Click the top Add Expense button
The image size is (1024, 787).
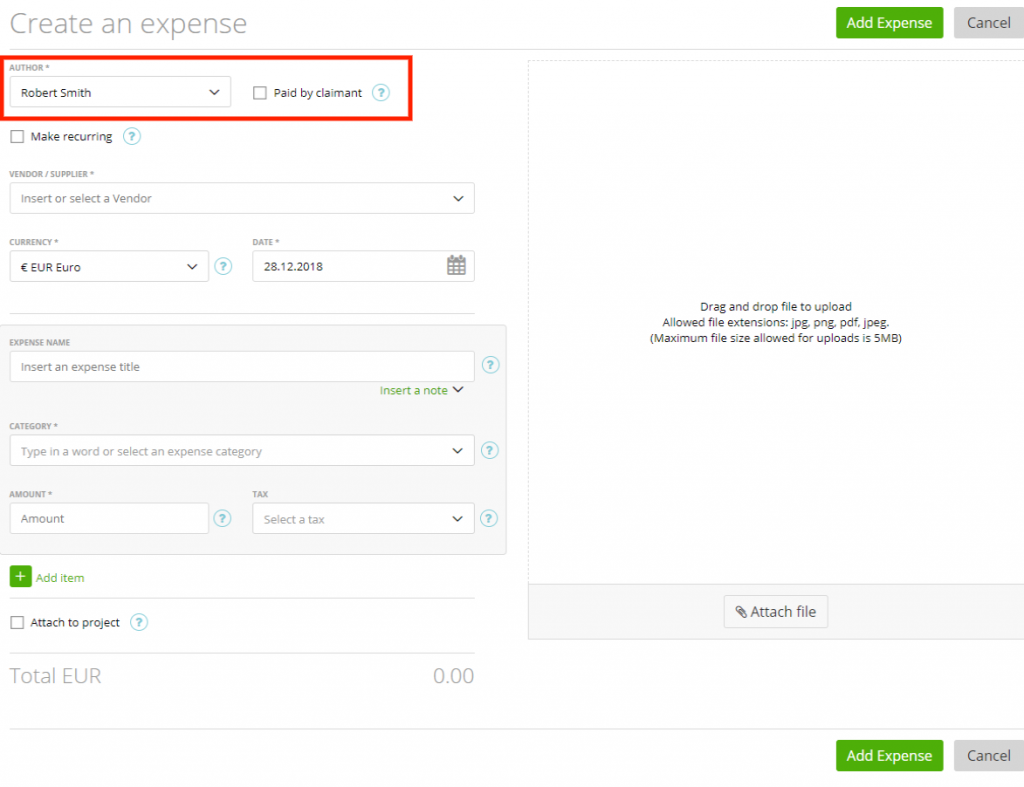[888, 22]
